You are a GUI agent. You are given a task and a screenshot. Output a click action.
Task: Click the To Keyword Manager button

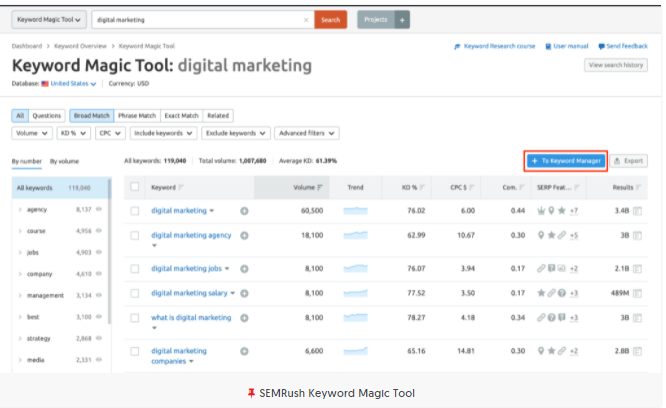566,161
